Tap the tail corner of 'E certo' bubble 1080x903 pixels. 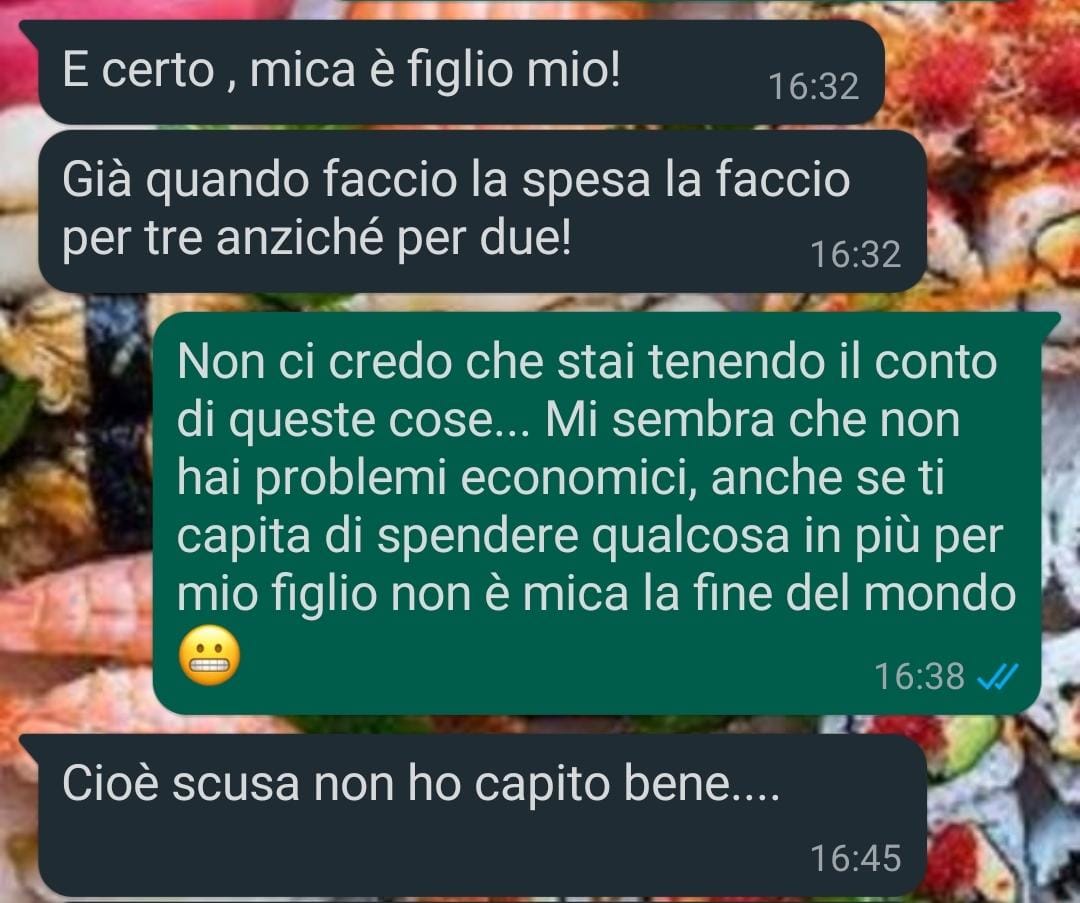tap(29, 28)
